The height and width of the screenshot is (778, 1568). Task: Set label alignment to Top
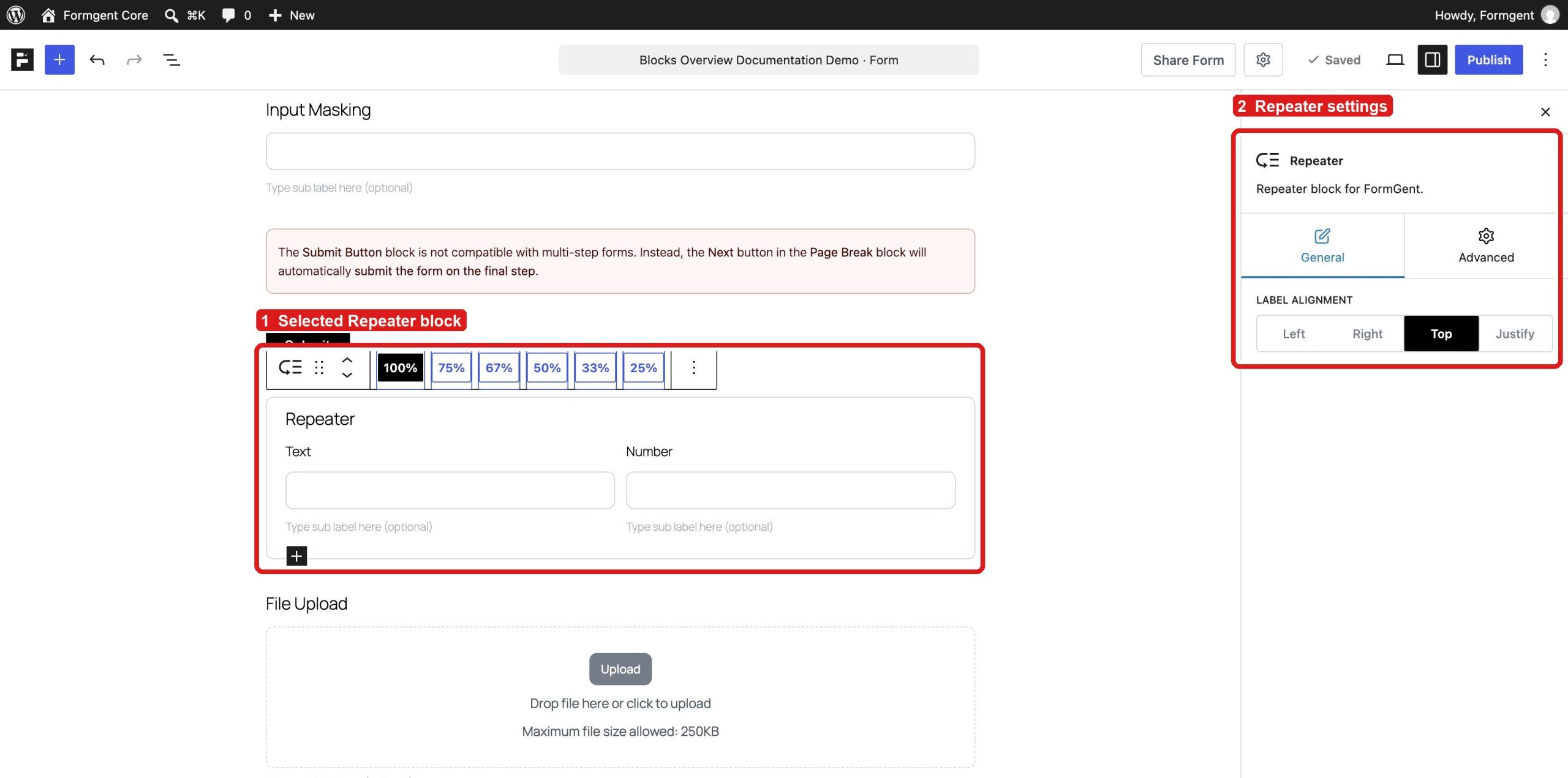pyautogui.click(x=1441, y=334)
